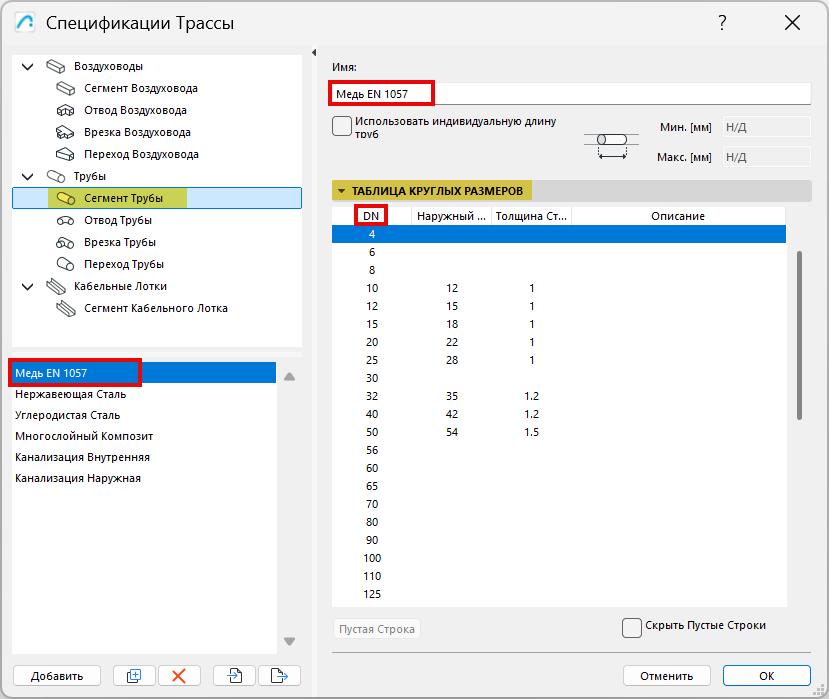The width and height of the screenshot is (829, 699).
Task: Click the Пустая Строка button
Action: click(x=376, y=629)
